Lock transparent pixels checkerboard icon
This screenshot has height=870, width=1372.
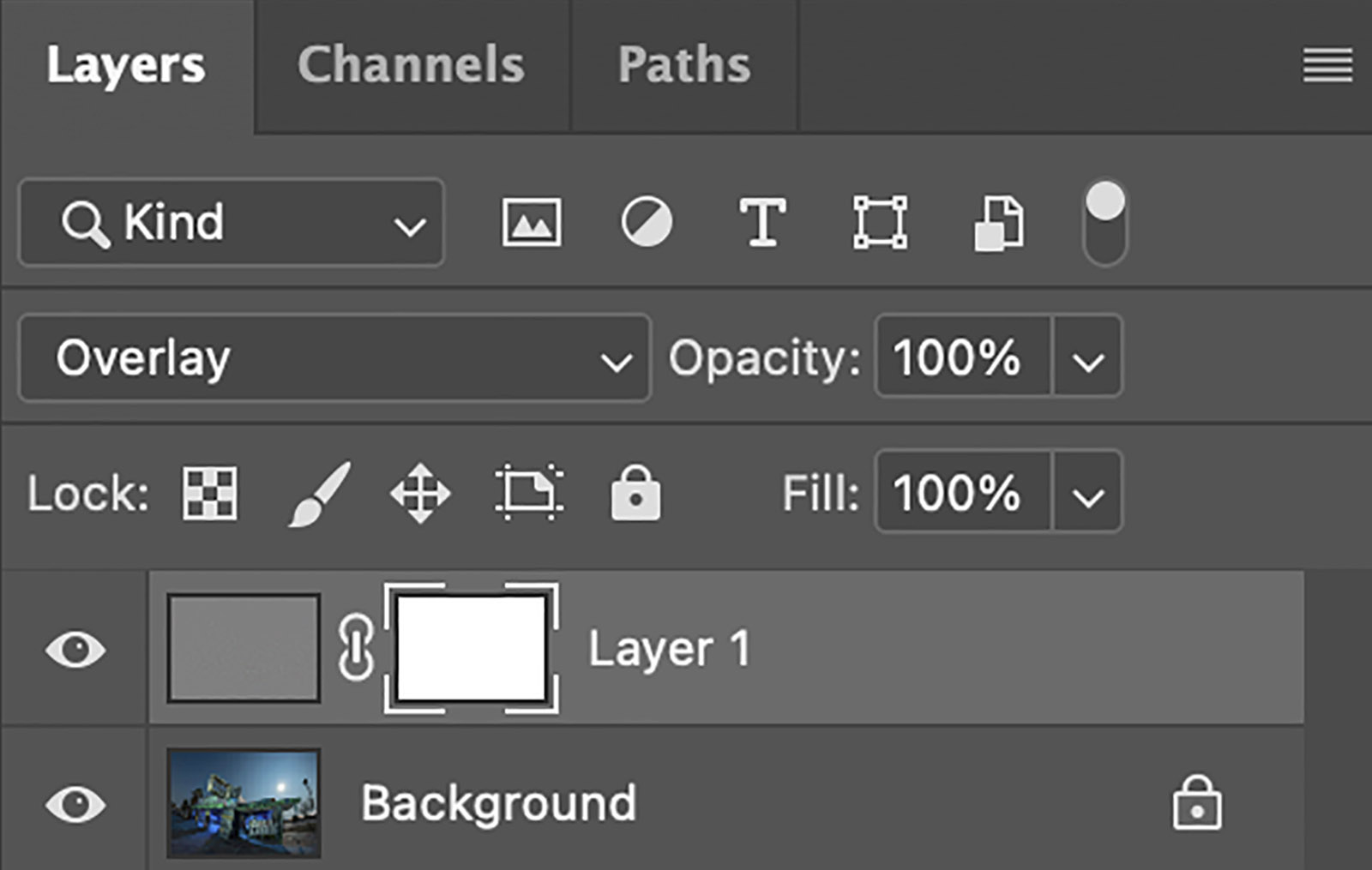(210, 494)
